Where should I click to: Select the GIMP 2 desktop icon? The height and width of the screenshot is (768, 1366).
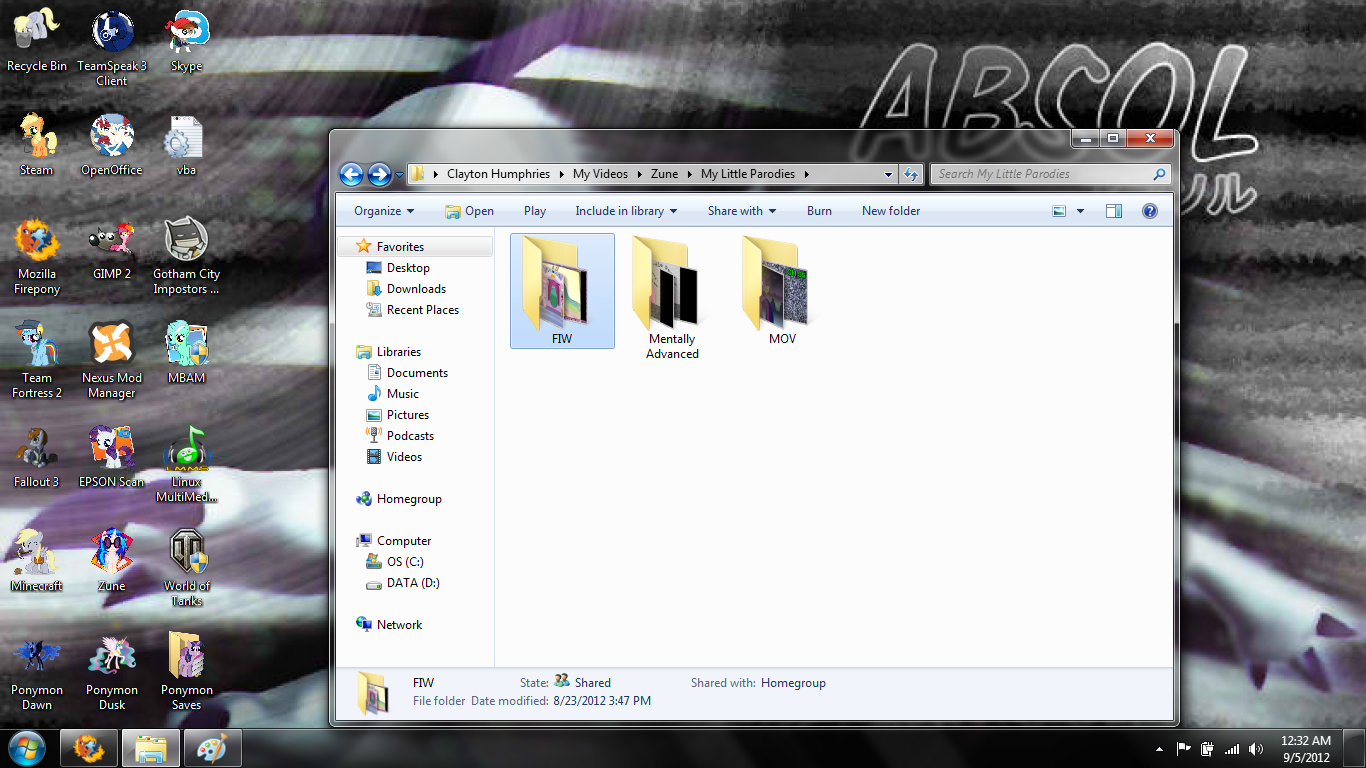pyautogui.click(x=112, y=249)
